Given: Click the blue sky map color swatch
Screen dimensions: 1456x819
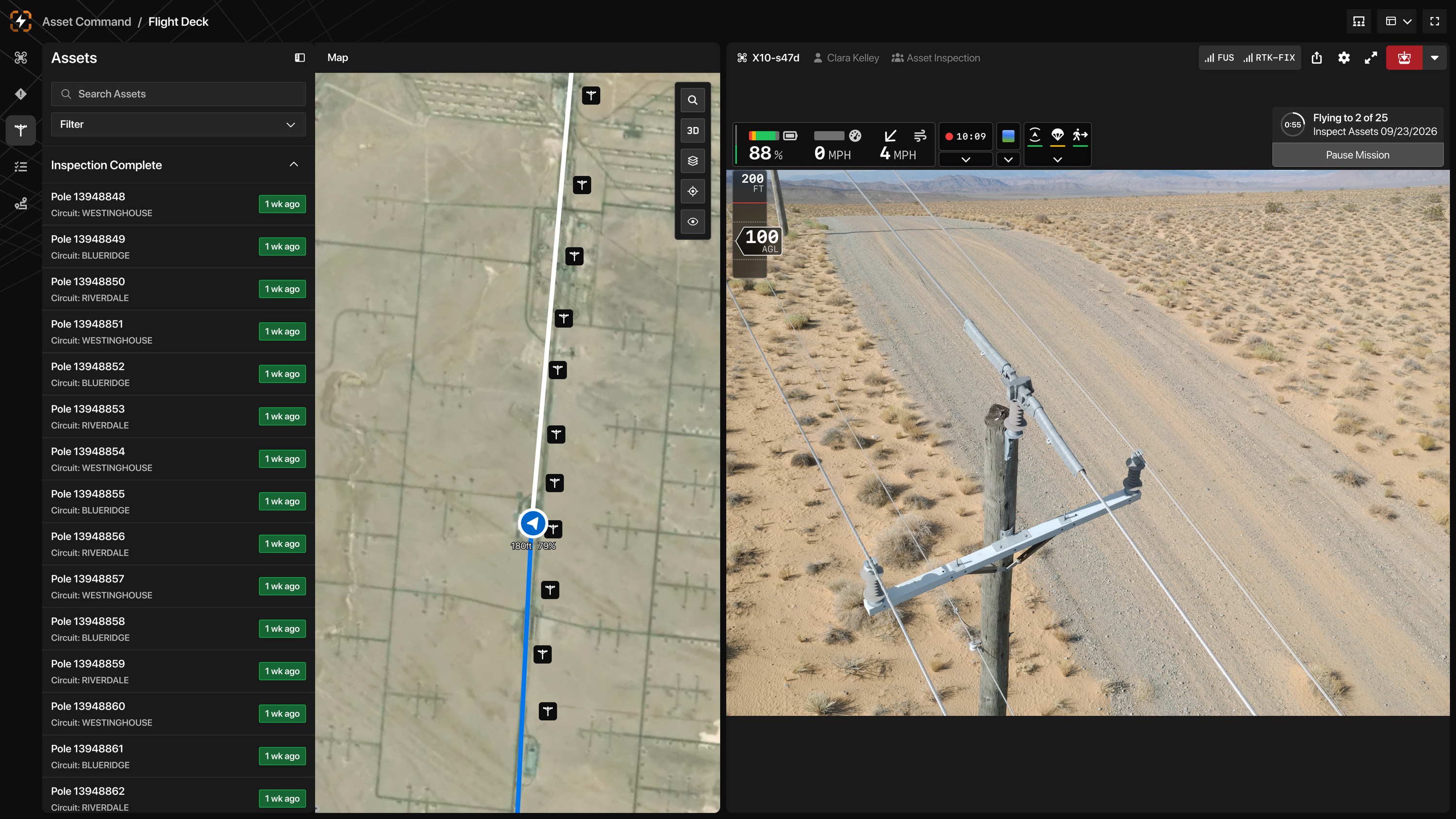Looking at the screenshot, I should (x=1008, y=136).
